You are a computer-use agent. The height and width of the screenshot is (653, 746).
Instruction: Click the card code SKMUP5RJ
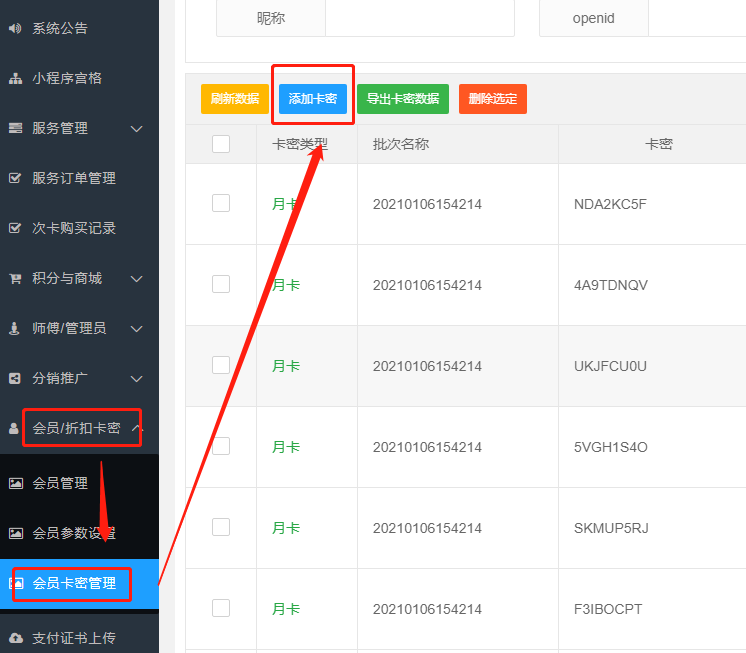click(611, 528)
